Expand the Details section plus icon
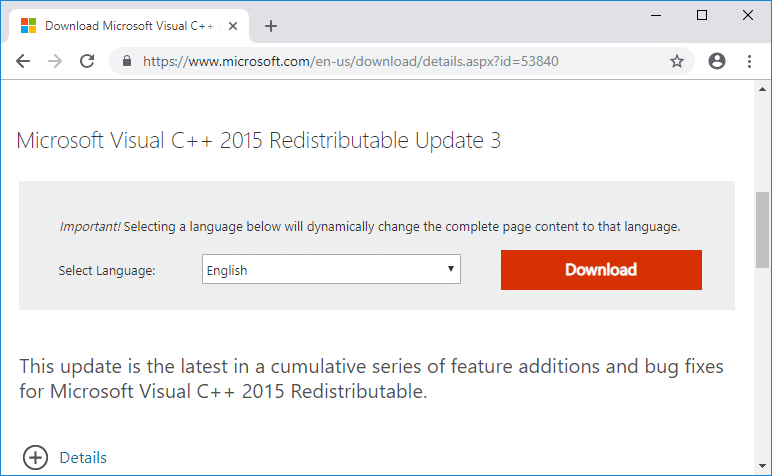772x476 pixels. pyautogui.click(x=36, y=458)
